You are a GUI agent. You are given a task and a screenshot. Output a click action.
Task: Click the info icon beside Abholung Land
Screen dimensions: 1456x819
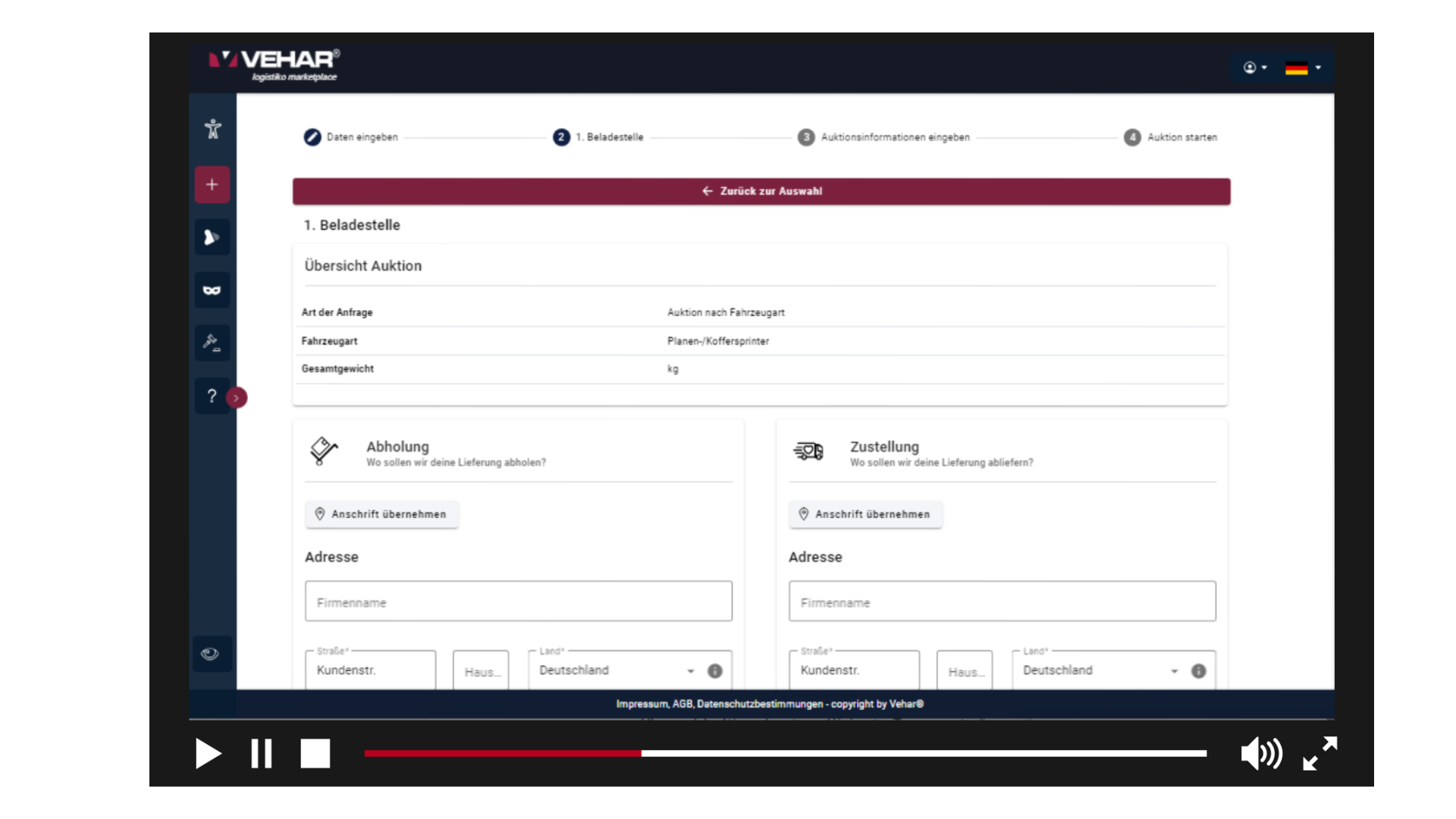point(714,671)
